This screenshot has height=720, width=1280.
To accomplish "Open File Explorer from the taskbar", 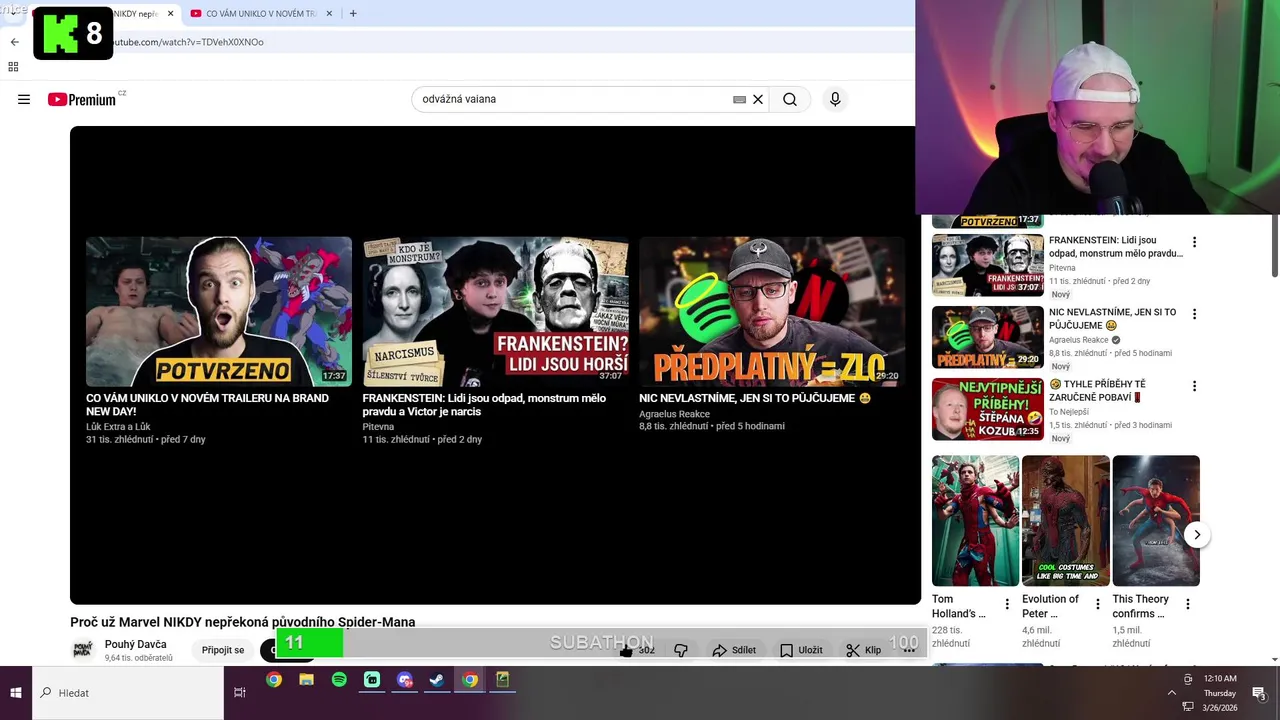I will pos(307,680).
